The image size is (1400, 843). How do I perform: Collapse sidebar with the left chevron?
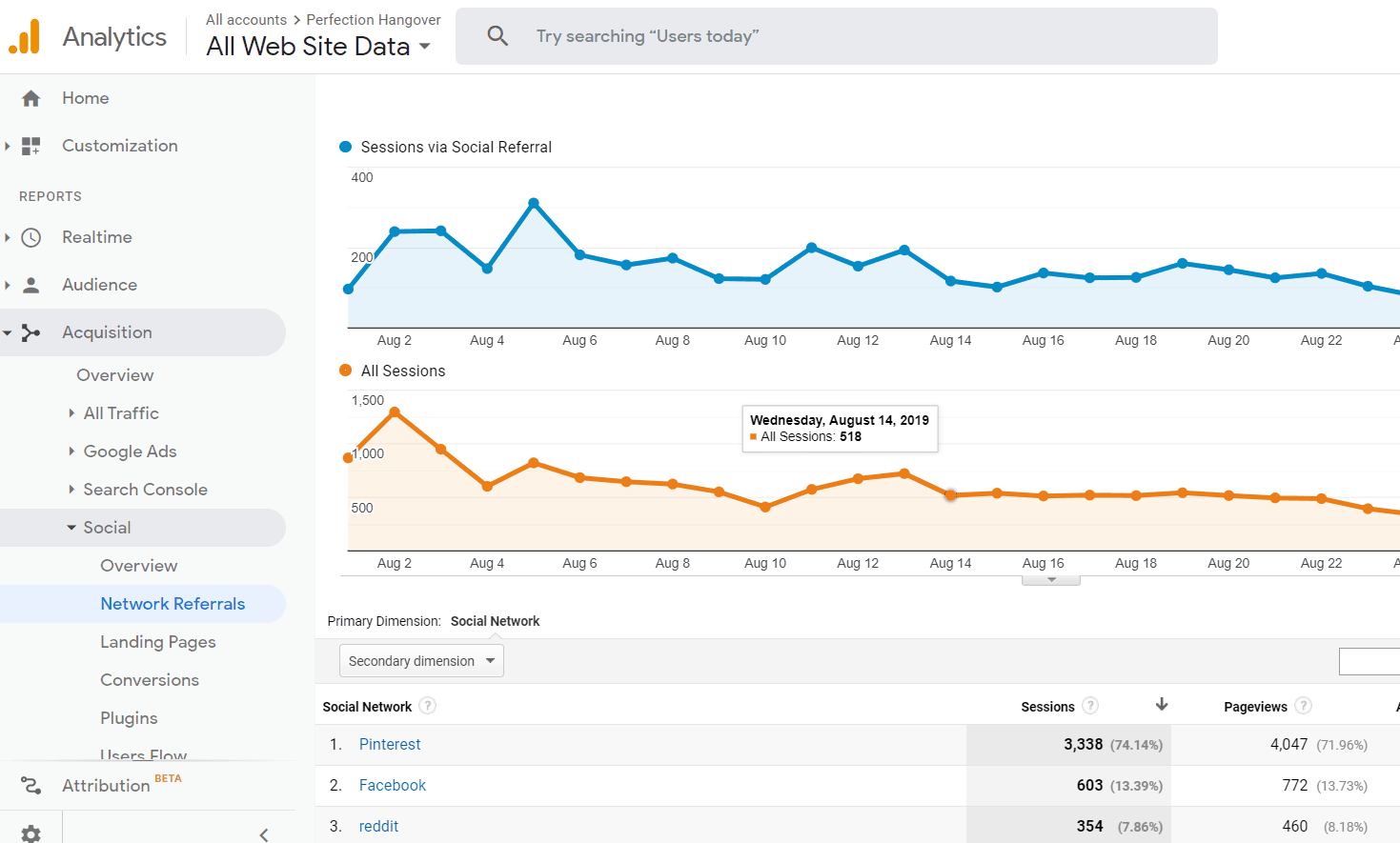click(x=264, y=835)
